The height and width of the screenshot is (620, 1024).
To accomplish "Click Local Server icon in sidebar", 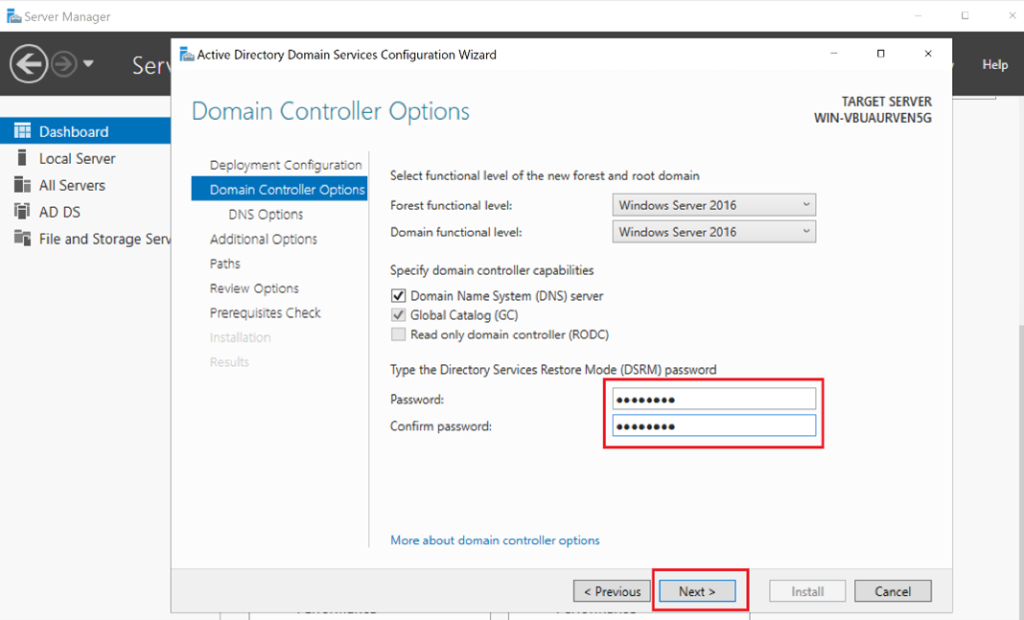I will (x=22, y=157).
